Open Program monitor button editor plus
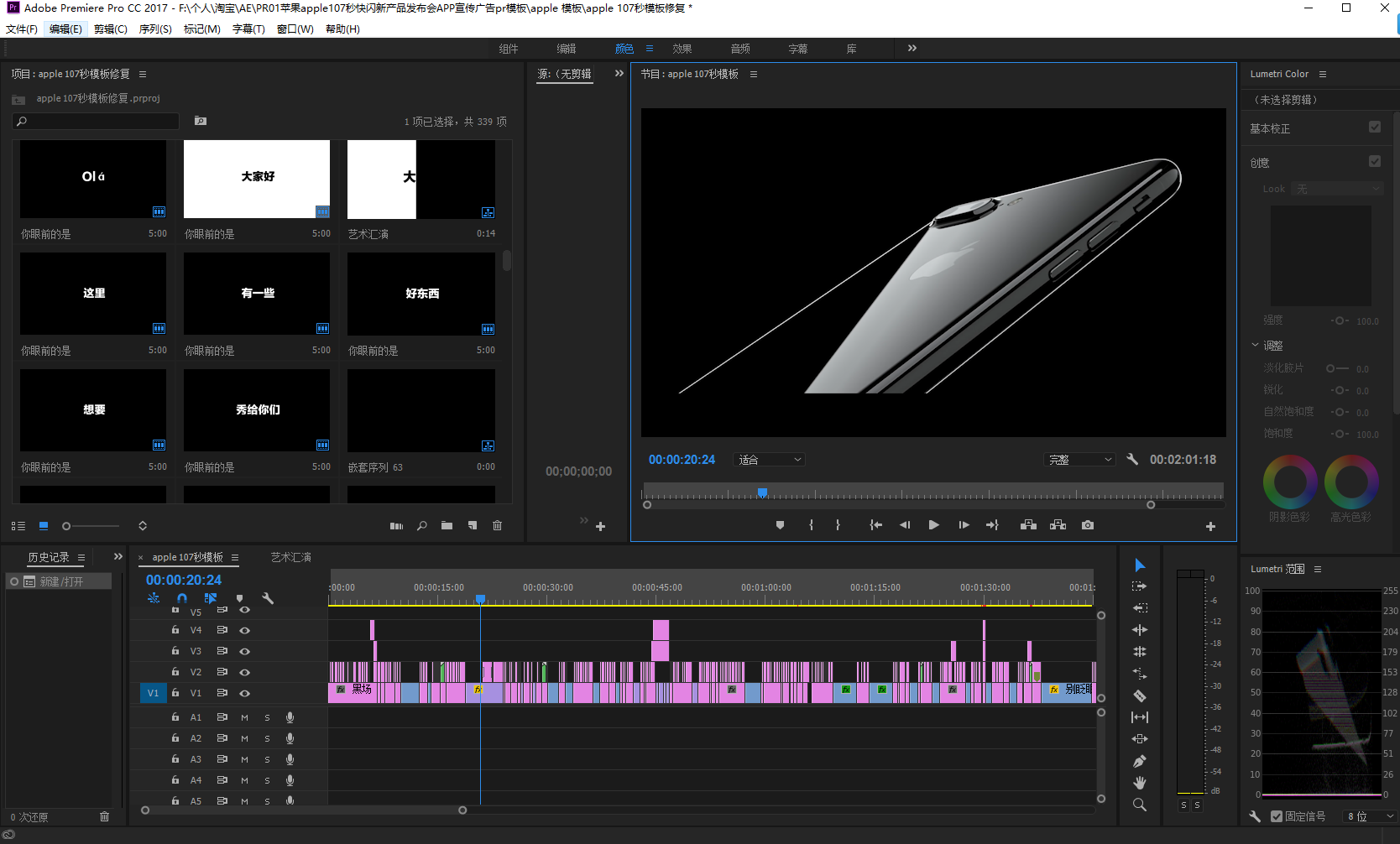The width and height of the screenshot is (1400, 844). [1210, 526]
